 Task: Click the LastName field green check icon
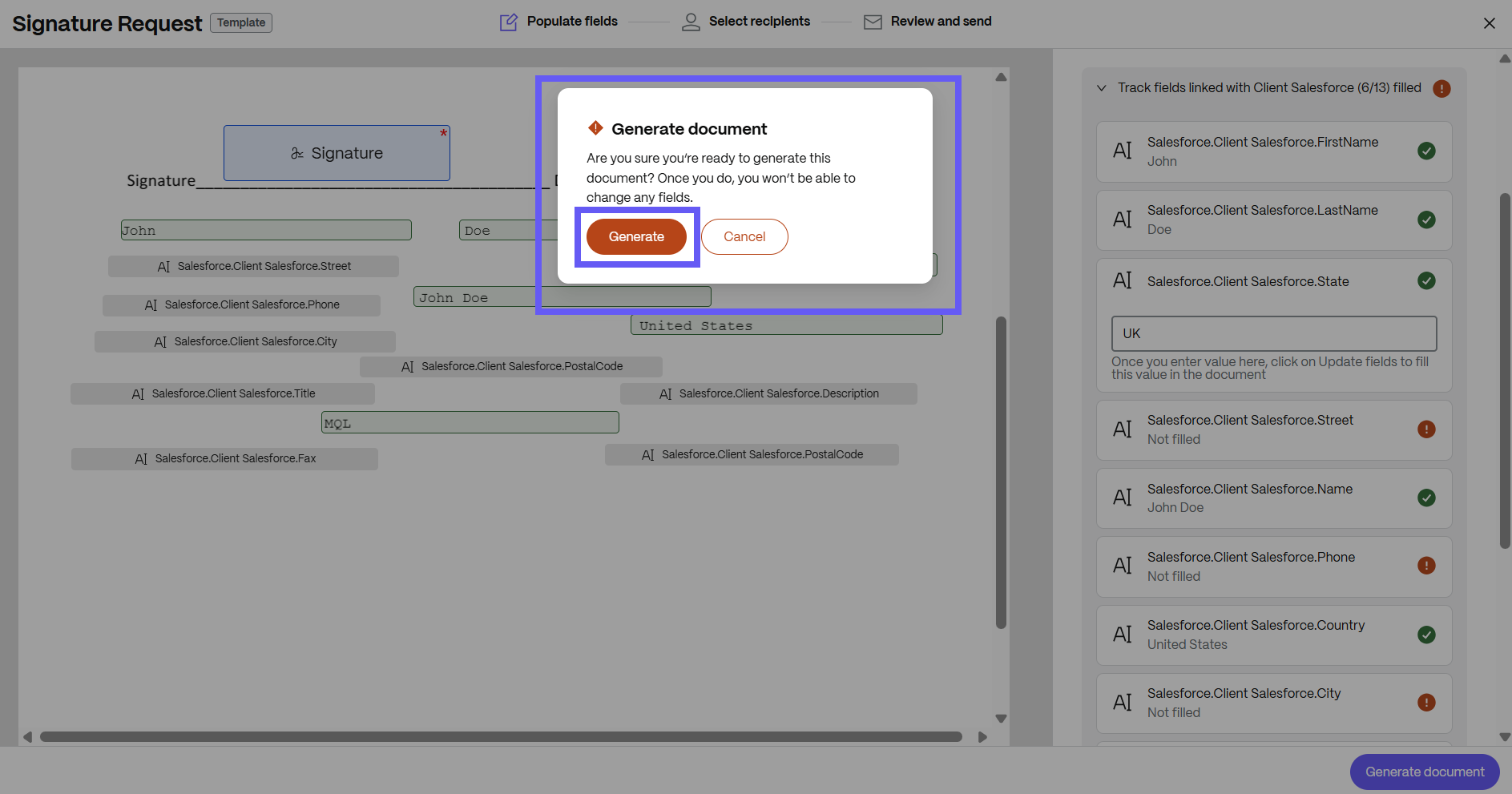point(1426,220)
